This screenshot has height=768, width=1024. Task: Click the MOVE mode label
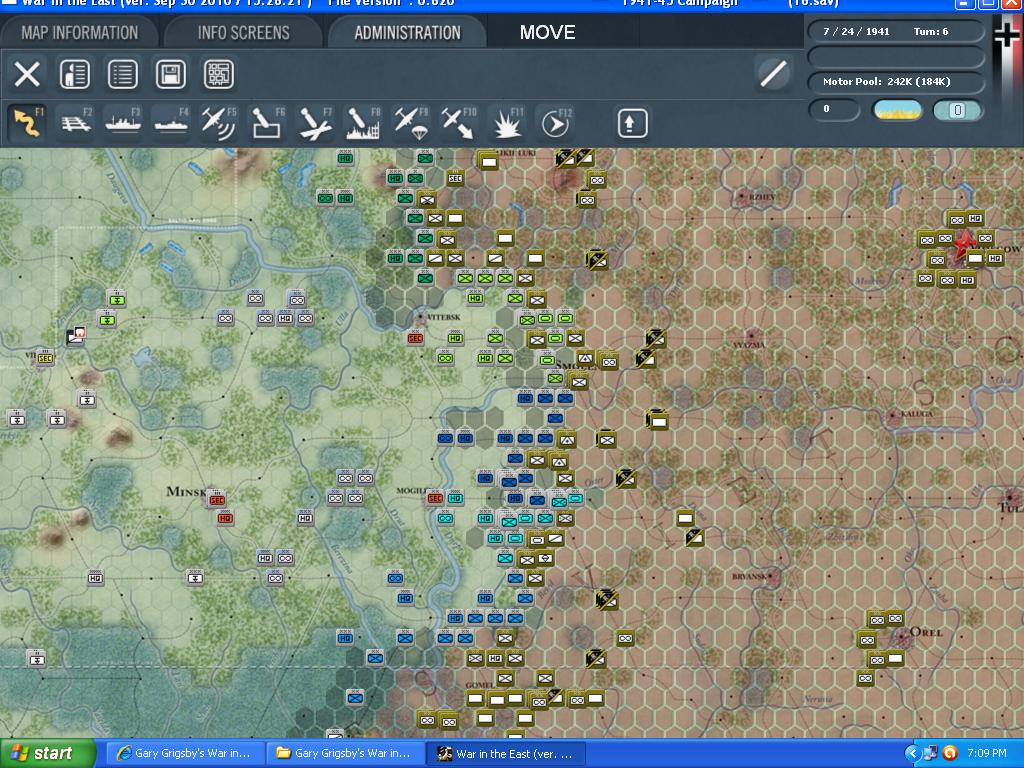pos(547,32)
